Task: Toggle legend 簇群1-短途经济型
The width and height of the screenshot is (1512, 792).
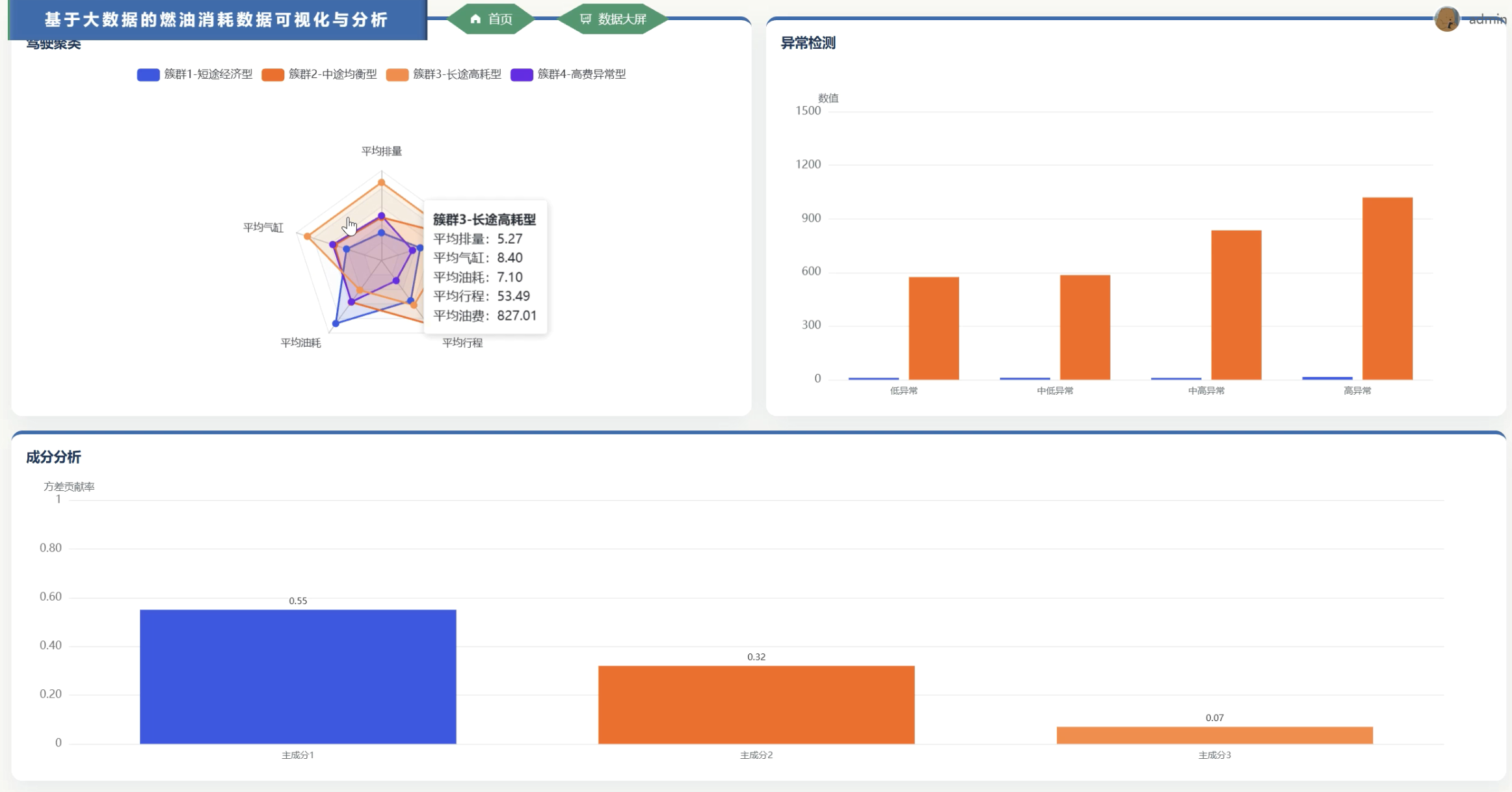Action: (x=194, y=74)
